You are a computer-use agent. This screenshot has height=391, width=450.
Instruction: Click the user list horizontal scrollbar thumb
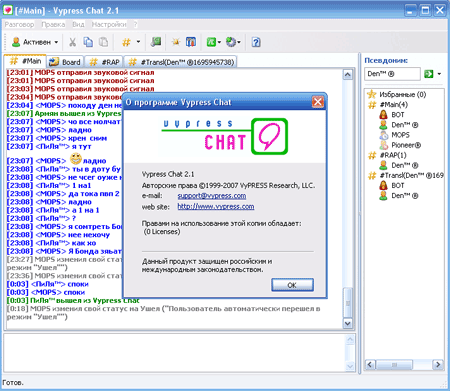click(x=394, y=365)
